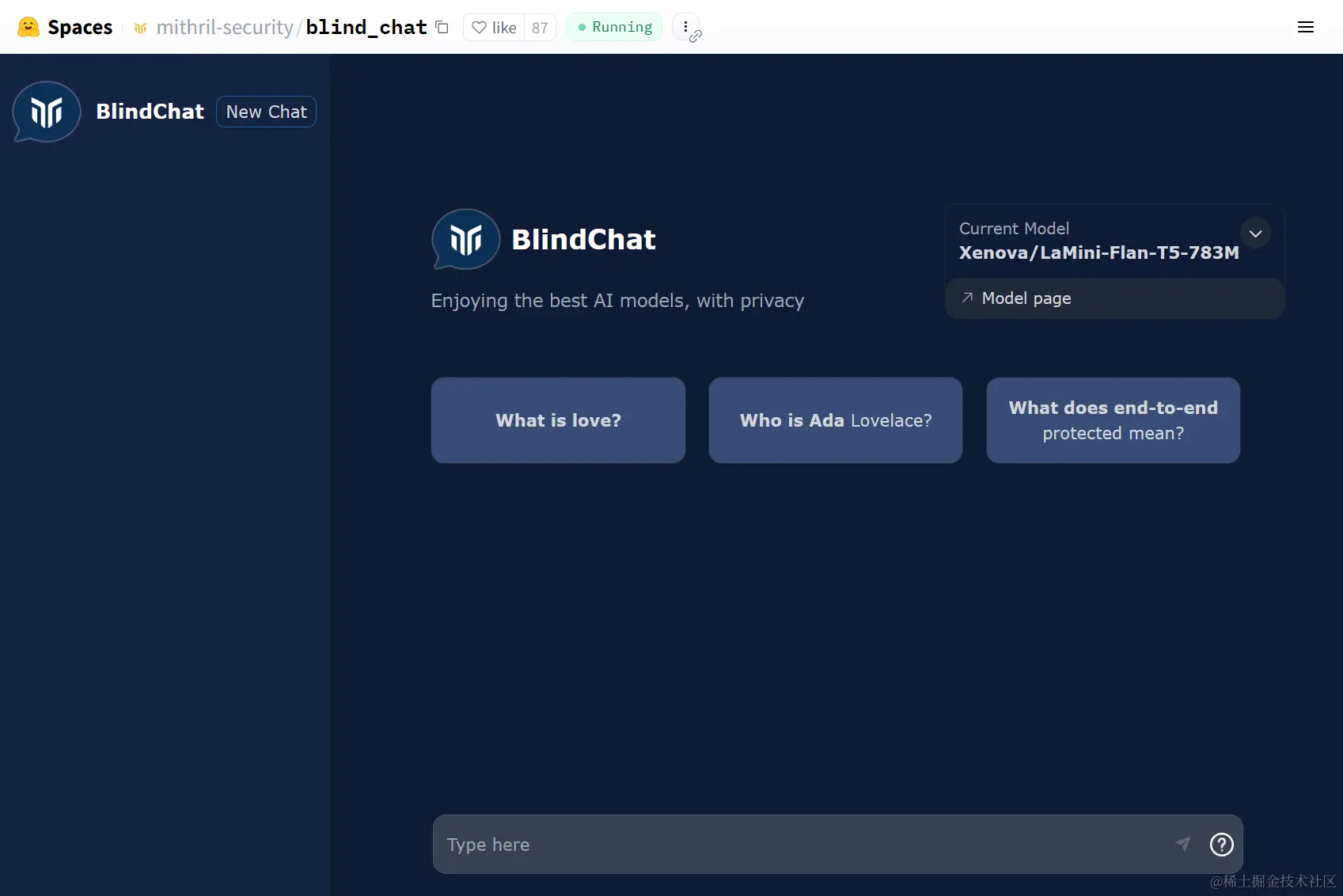The image size is (1343, 896).
Task: Open the mithril-security organization page
Action: point(225,27)
